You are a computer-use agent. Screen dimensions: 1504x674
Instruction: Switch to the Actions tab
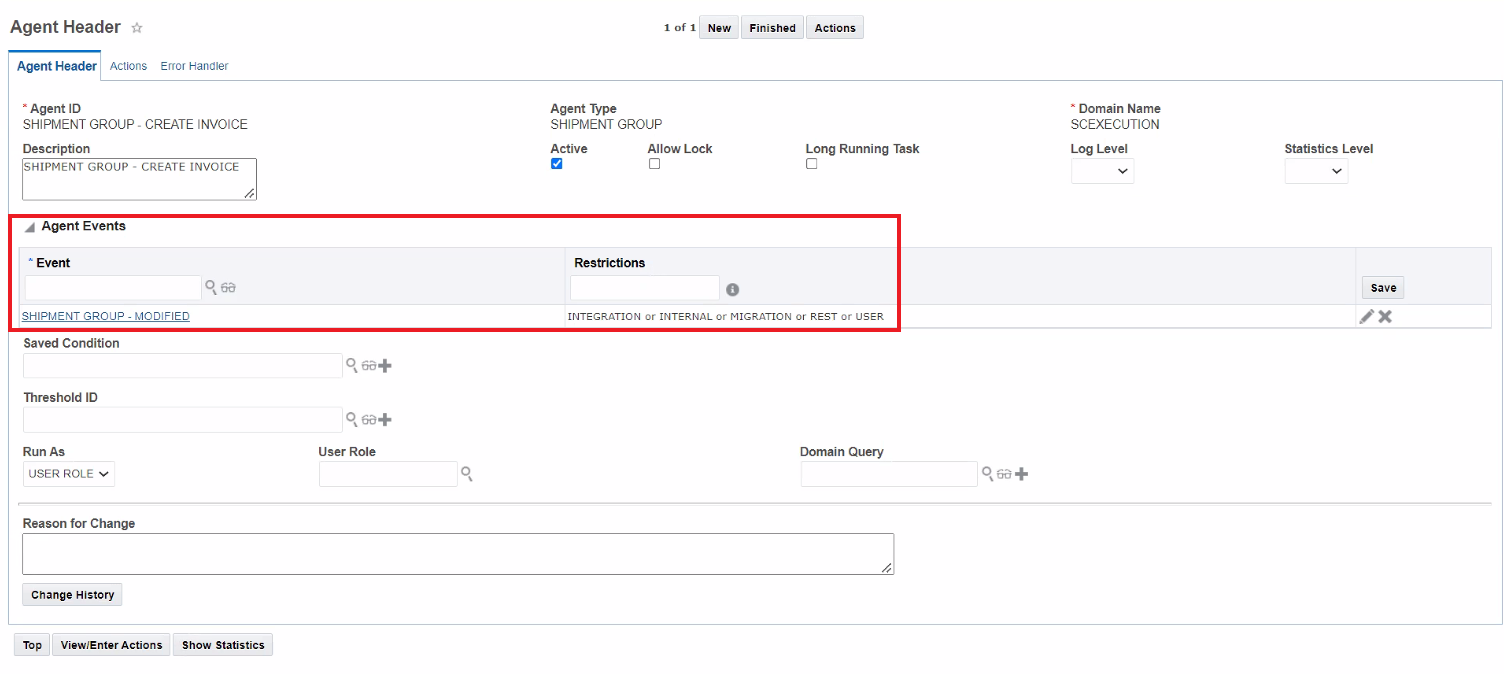tap(128, 66)
